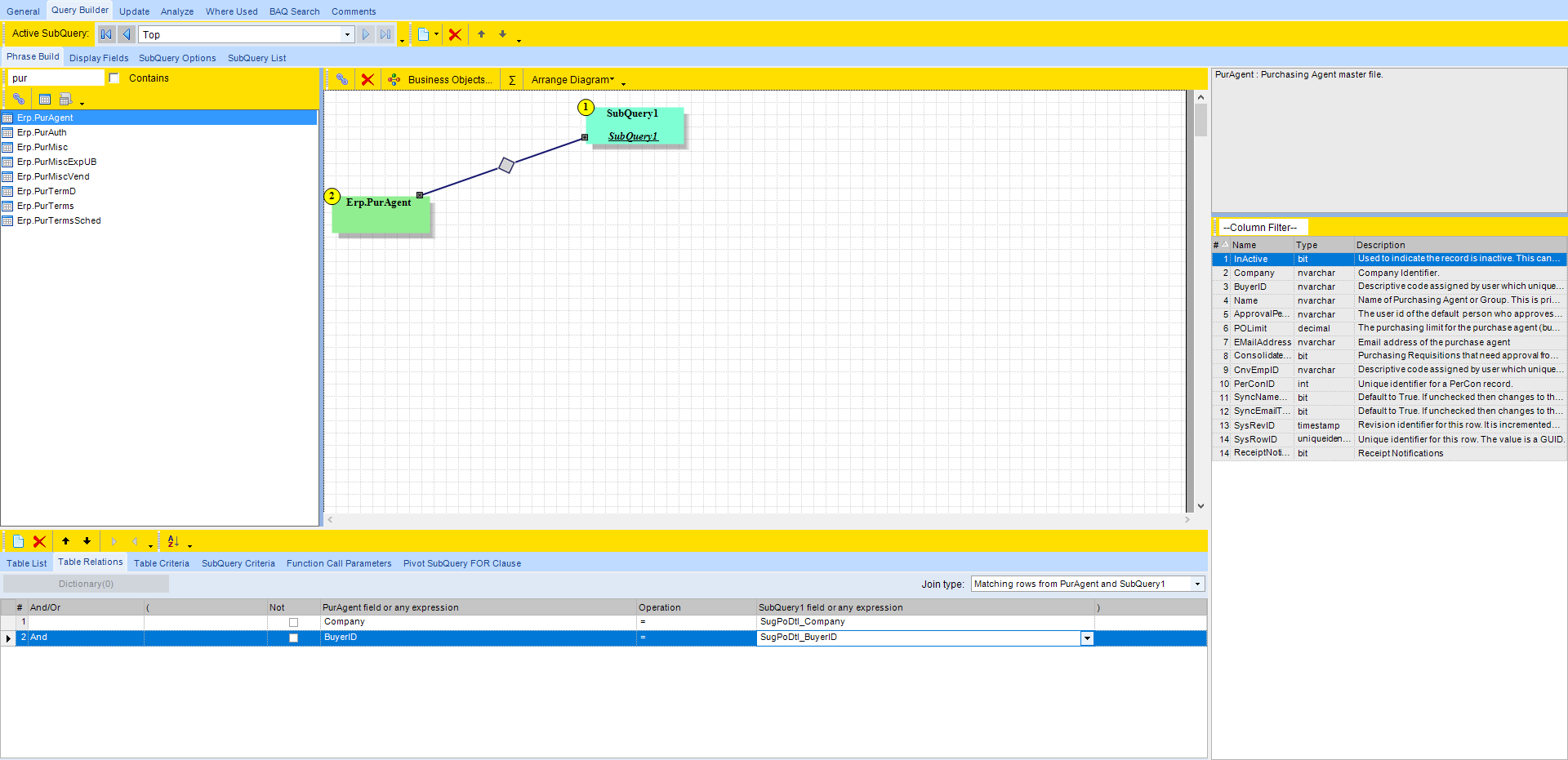Viewport: 1568px width, 760px height.
Task: Expand the arrow beside the new subquery icon
Action: pos(437,34)
